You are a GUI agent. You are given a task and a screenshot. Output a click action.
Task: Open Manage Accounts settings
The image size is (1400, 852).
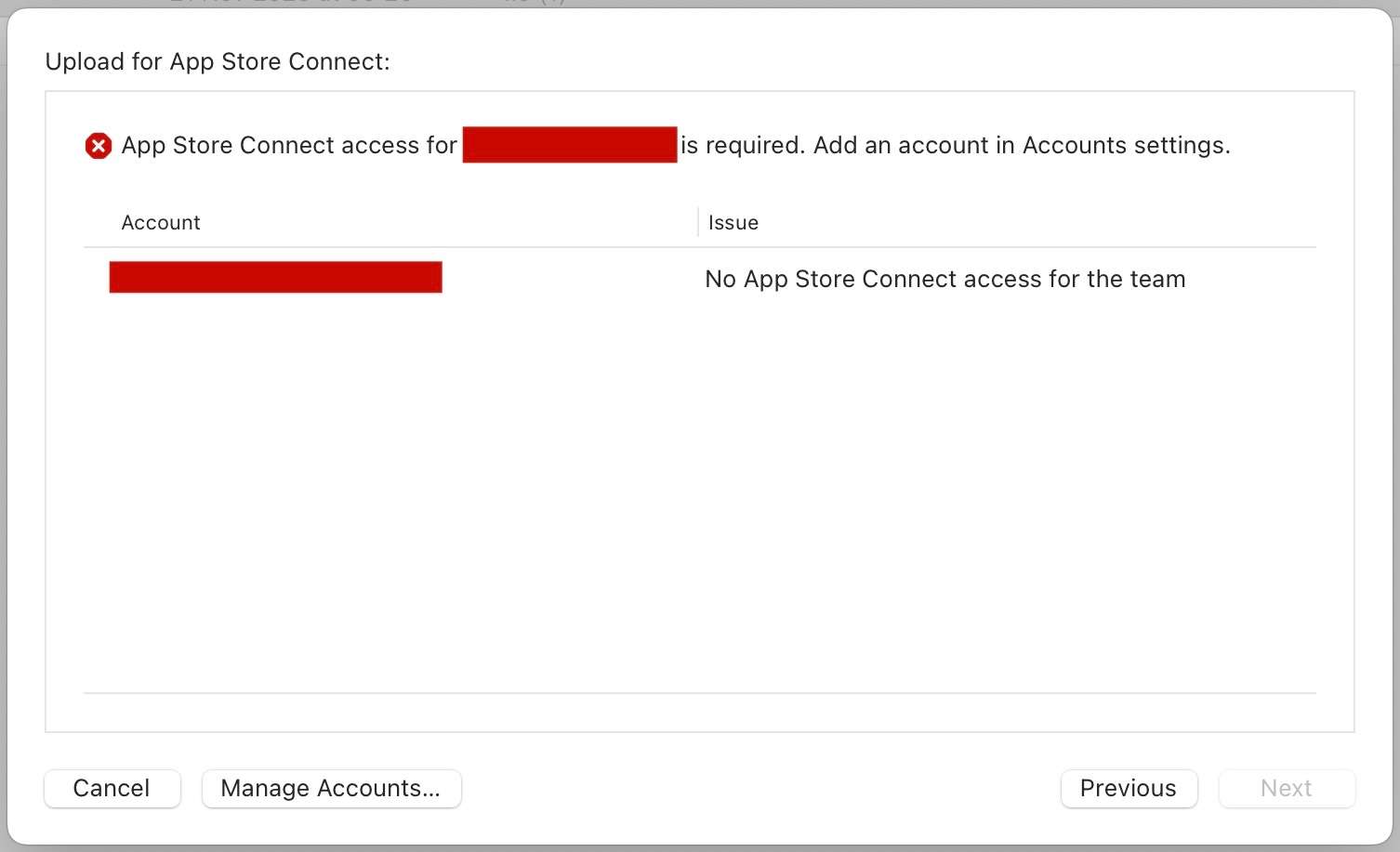[331, 789]
